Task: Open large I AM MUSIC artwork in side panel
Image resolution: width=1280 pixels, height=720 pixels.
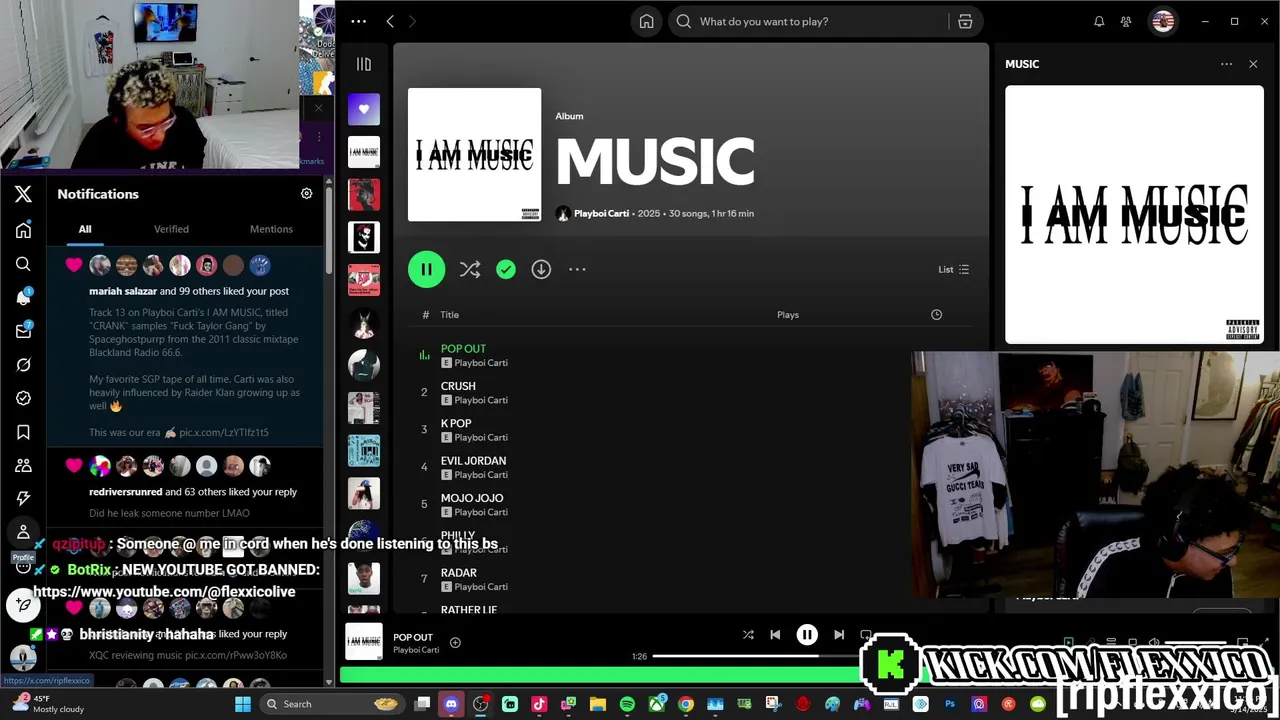Action: 1134,215
